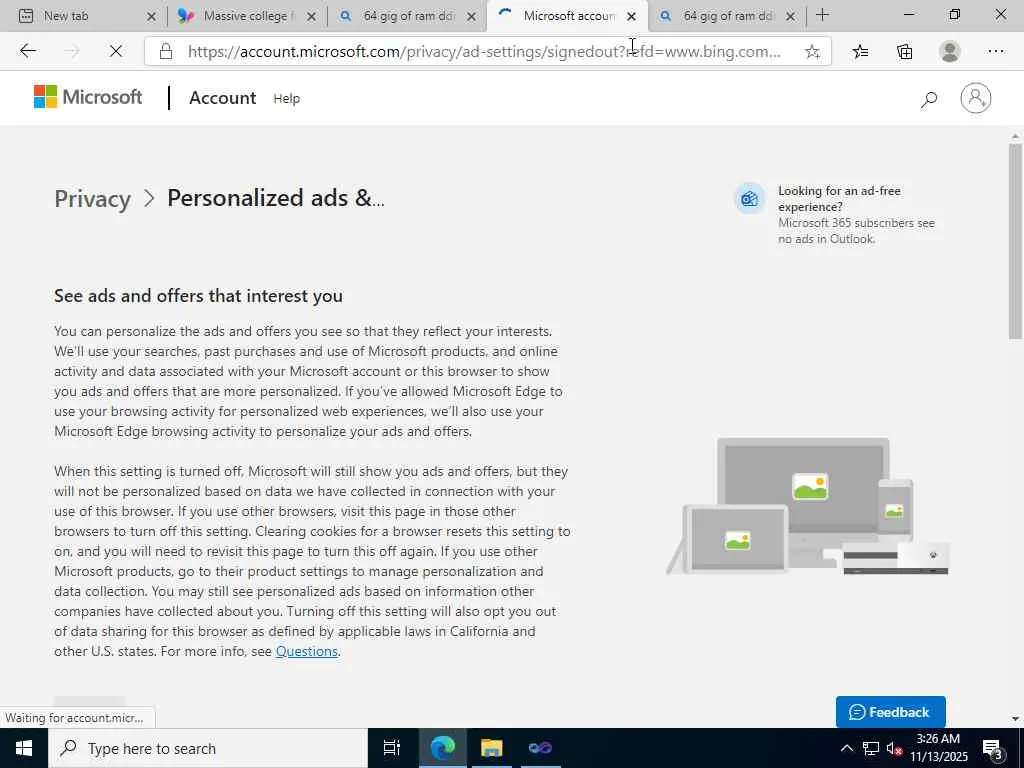Open the clock and date flyout

938,748
